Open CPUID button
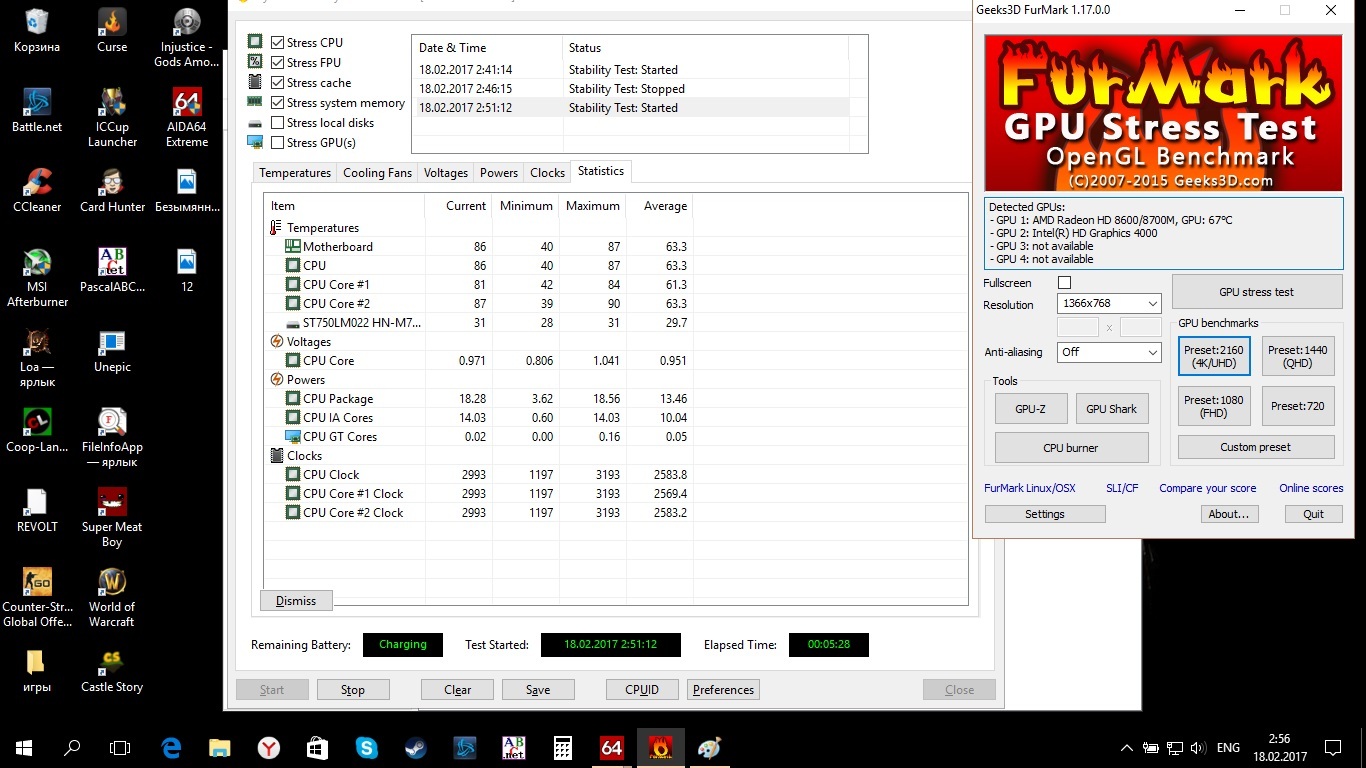Image resolution: width=1366 pixels, height=768 pixels. (x=642, y=690)
